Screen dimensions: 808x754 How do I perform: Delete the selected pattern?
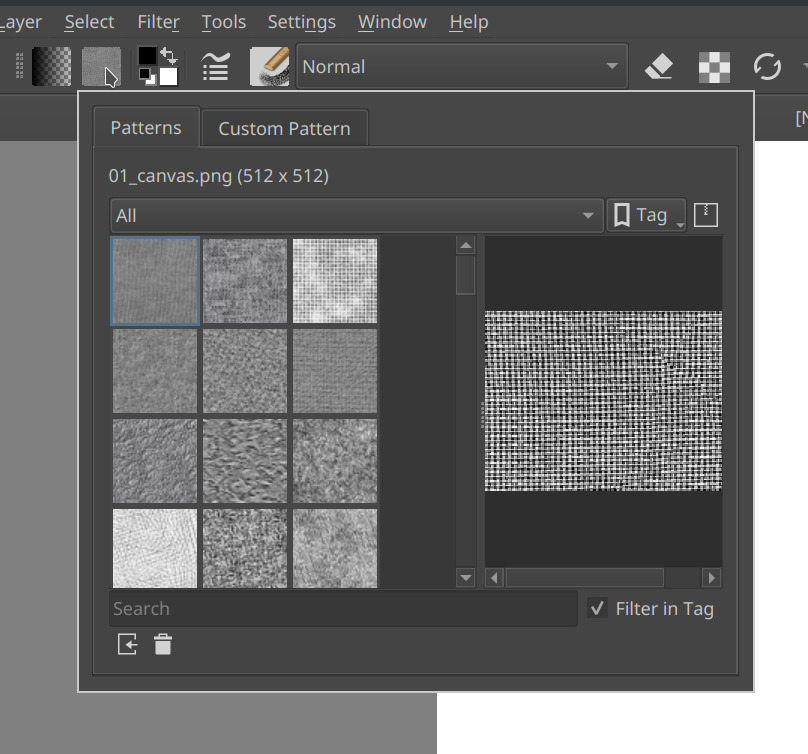[x=163, y=645]
